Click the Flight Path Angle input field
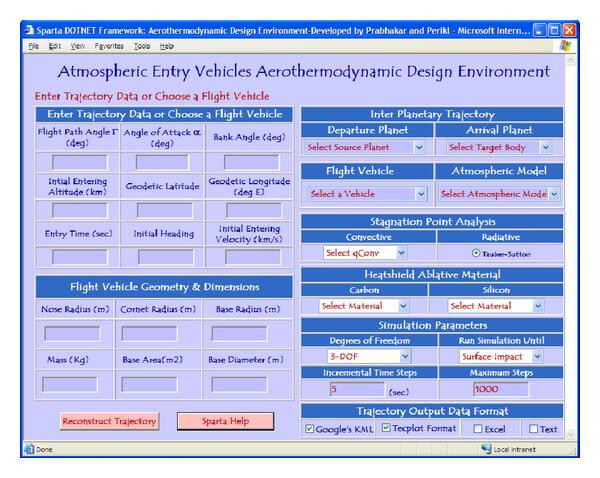Screen dimensions: 600x478 pos(80,162)
